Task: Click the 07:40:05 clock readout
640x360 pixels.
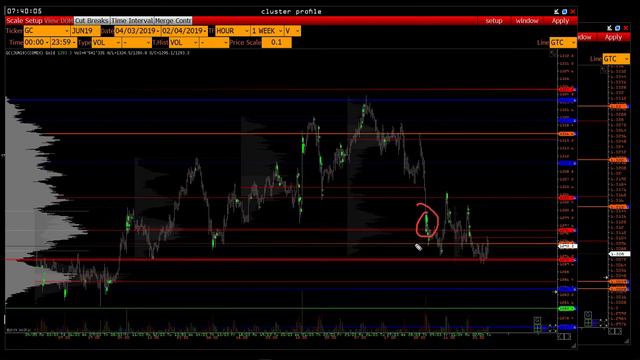Action: [24, 11]
